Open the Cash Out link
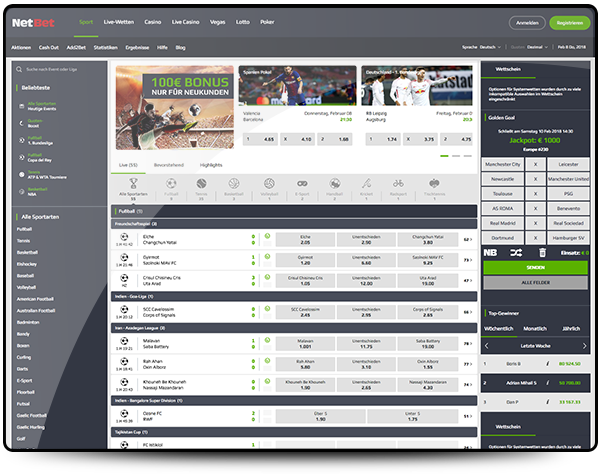The width and height of the screenshot is (600, 474). click(49, 47)
